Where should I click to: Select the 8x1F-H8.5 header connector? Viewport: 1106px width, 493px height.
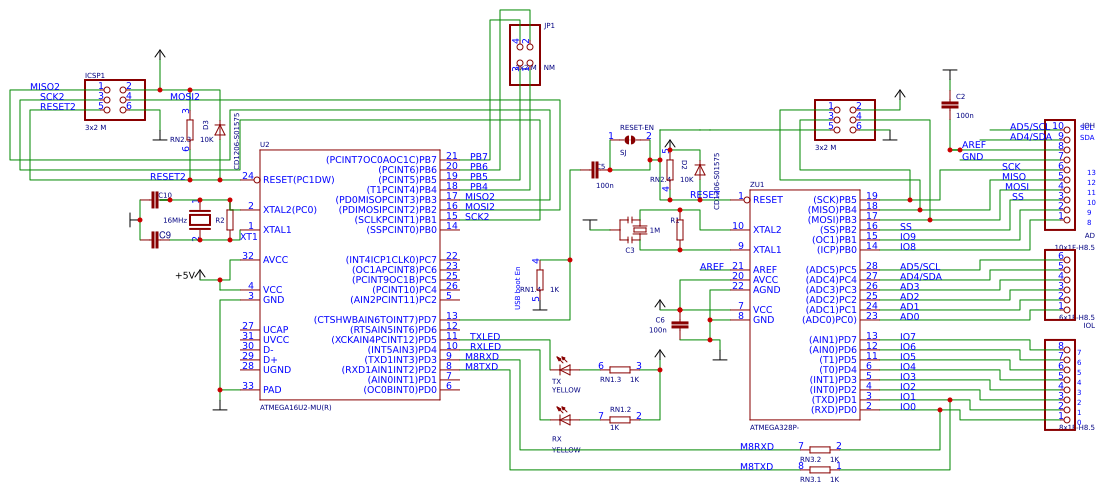1059,384
